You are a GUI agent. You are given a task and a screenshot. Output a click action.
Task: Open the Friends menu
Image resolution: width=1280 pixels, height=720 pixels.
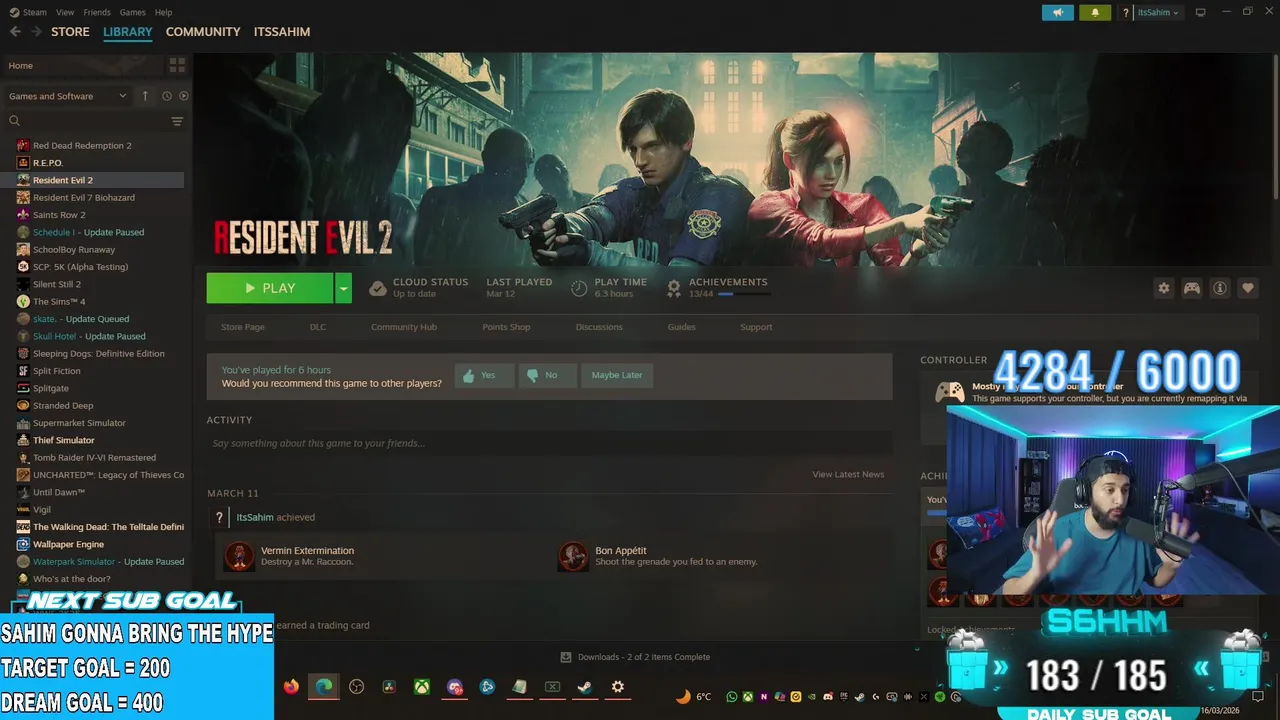click(x=97, y=12)
